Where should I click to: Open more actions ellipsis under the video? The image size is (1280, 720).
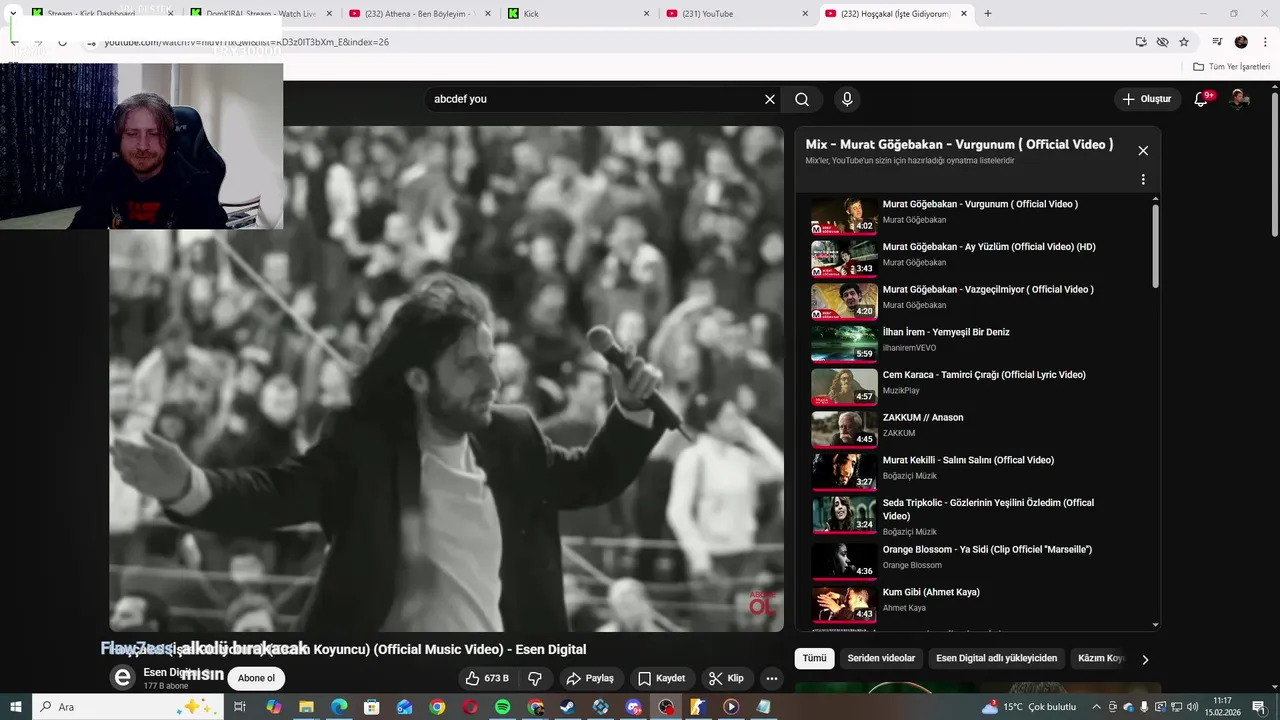point(772,678)
